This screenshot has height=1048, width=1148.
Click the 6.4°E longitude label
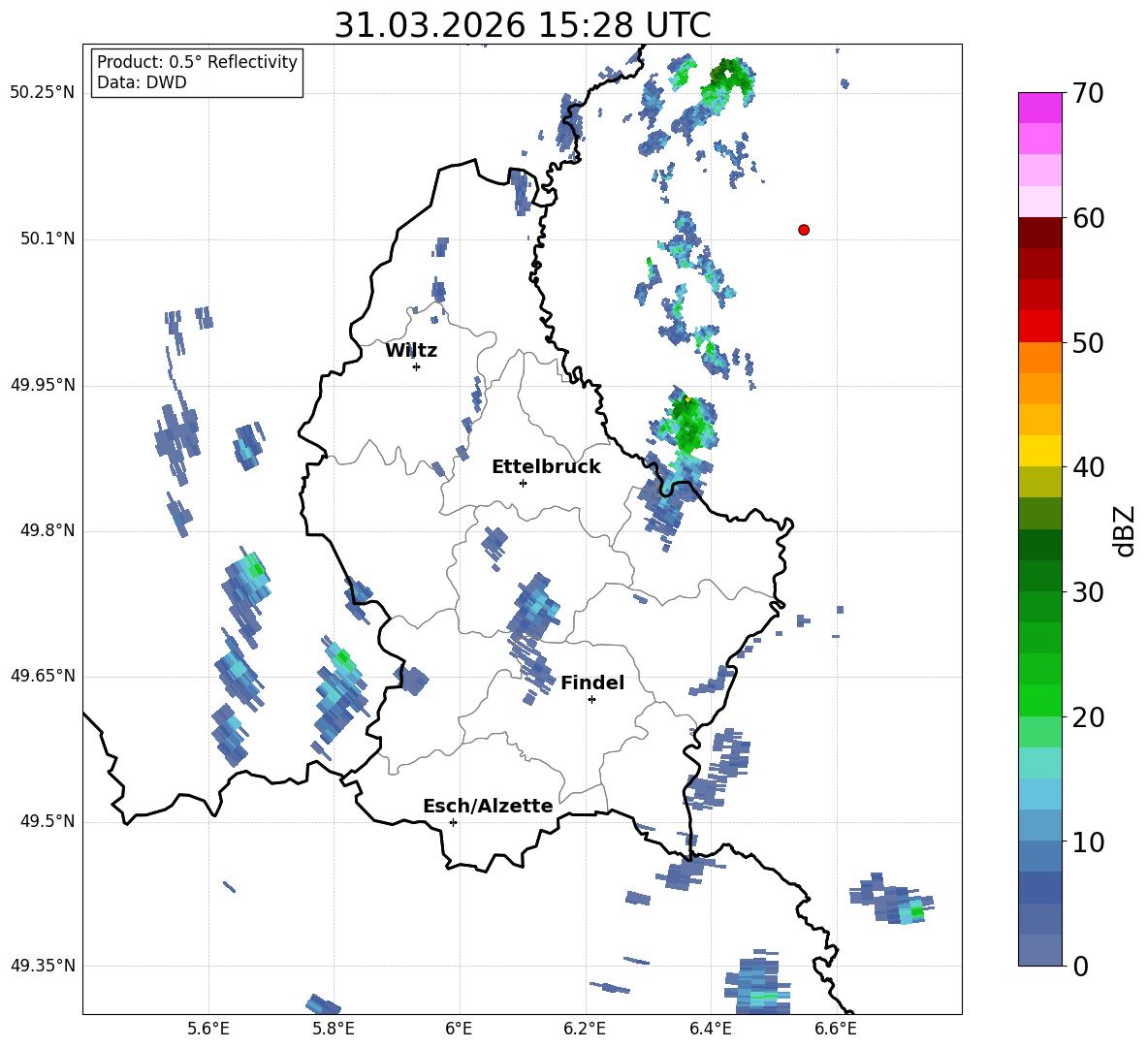point(710,1029)
